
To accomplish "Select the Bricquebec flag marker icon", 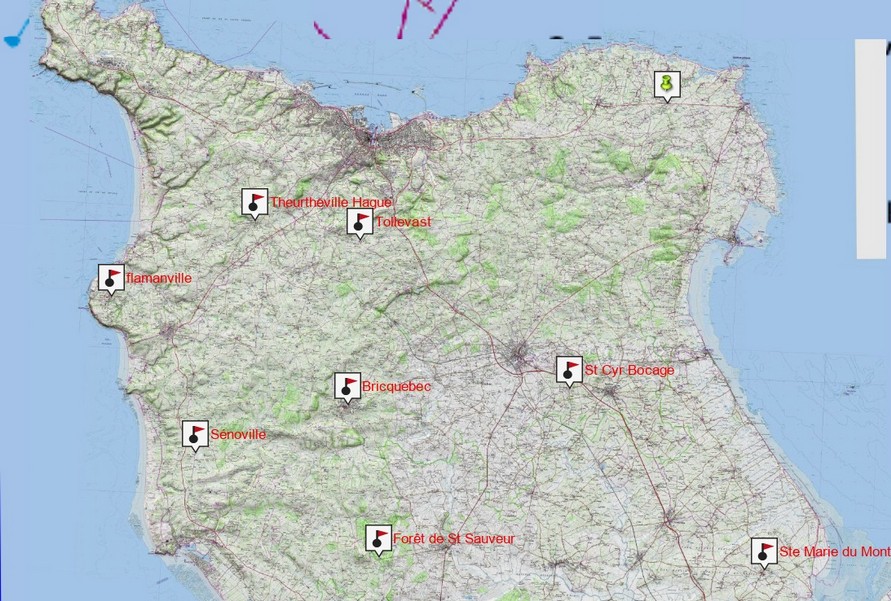I will click(347, 386).
